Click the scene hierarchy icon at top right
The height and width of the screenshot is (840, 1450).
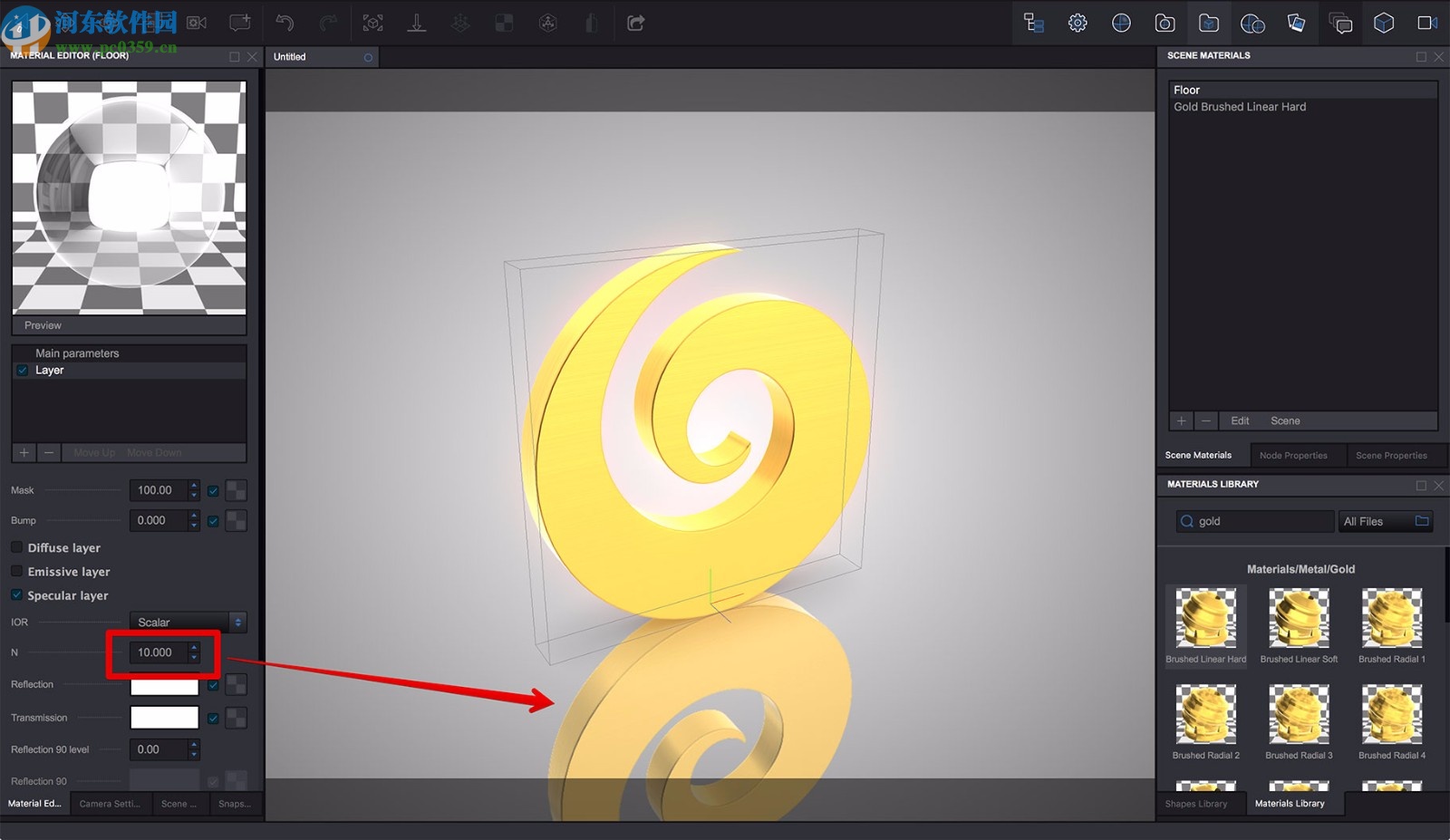coord(1033,23)
